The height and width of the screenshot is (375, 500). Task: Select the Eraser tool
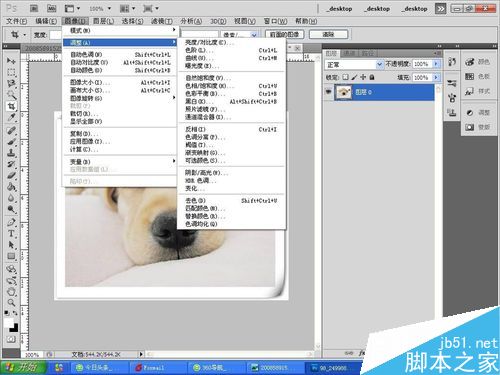coord(11,176)
